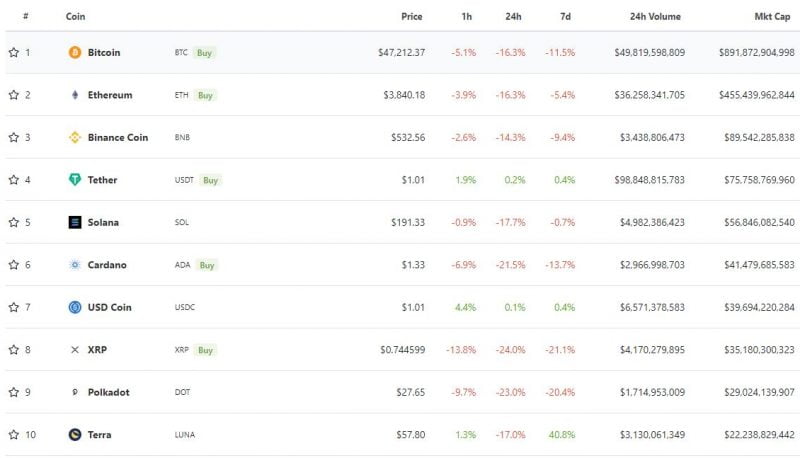The image size is (800, 458).
Task: Open the Ethereum coin name link
Action: [110, 95]
